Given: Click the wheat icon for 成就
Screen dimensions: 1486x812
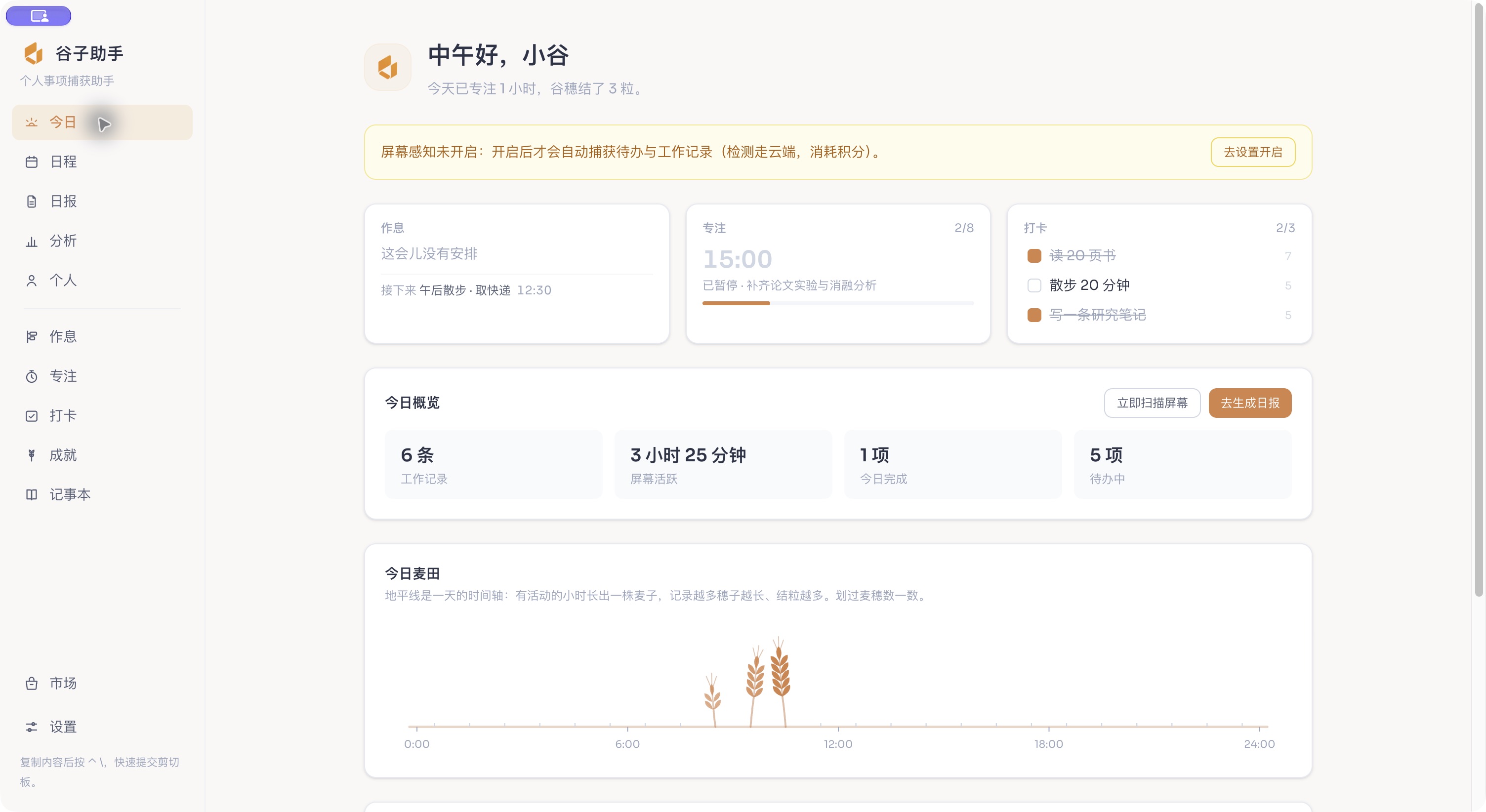Looking at the screenshot, I should pos(31,455).
